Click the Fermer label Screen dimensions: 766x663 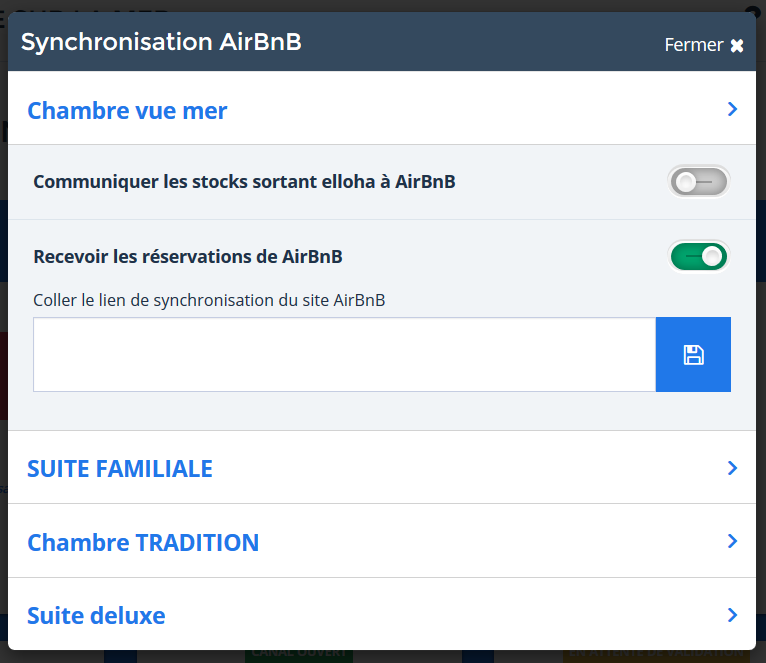(693, 45)
